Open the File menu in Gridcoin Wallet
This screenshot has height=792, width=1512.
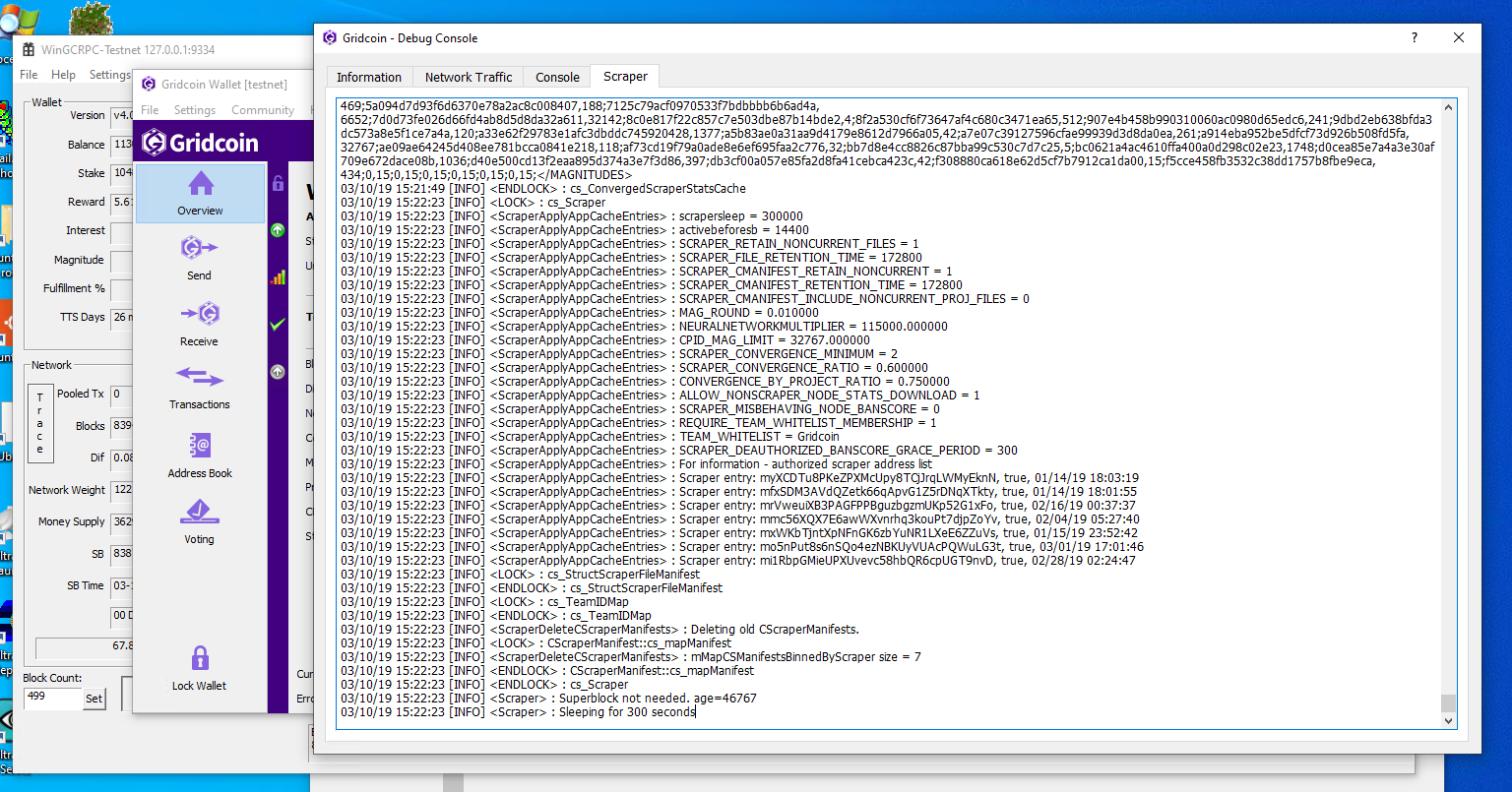coord(150,110)
